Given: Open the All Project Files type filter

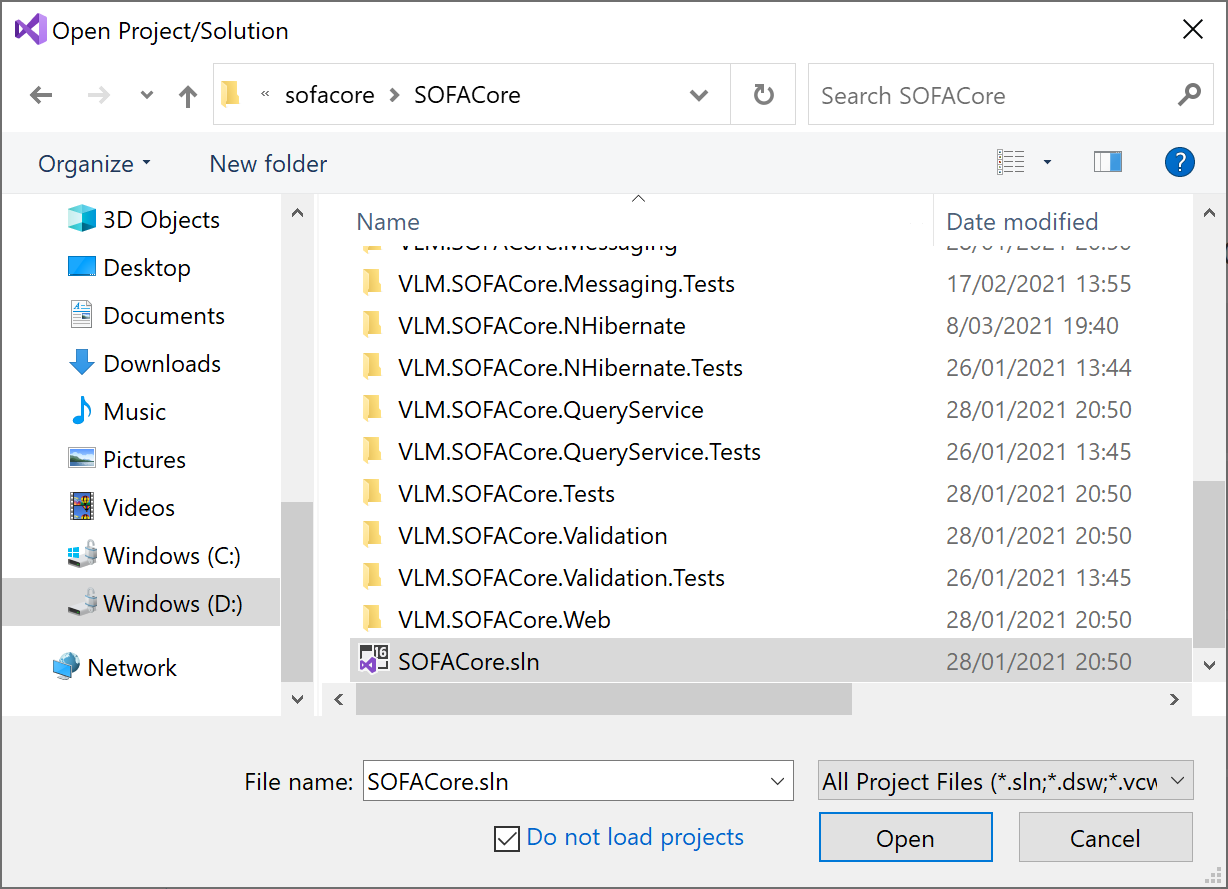Looking at the screenshot, I should [x=1006, y=781].
